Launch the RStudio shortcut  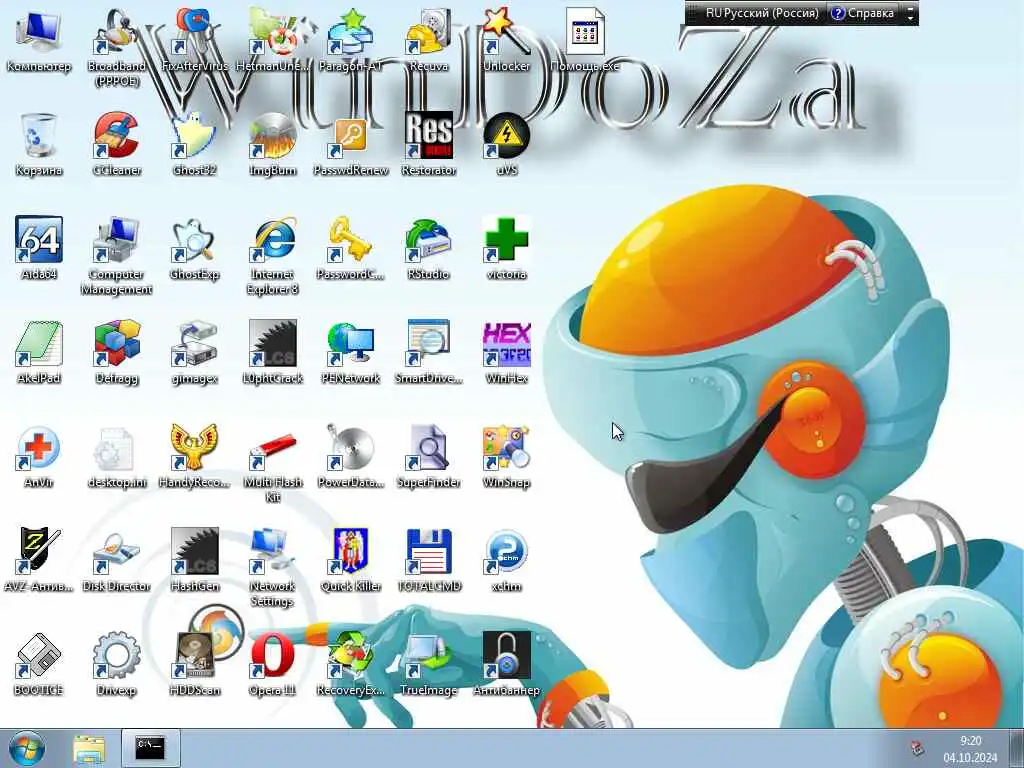429,248
